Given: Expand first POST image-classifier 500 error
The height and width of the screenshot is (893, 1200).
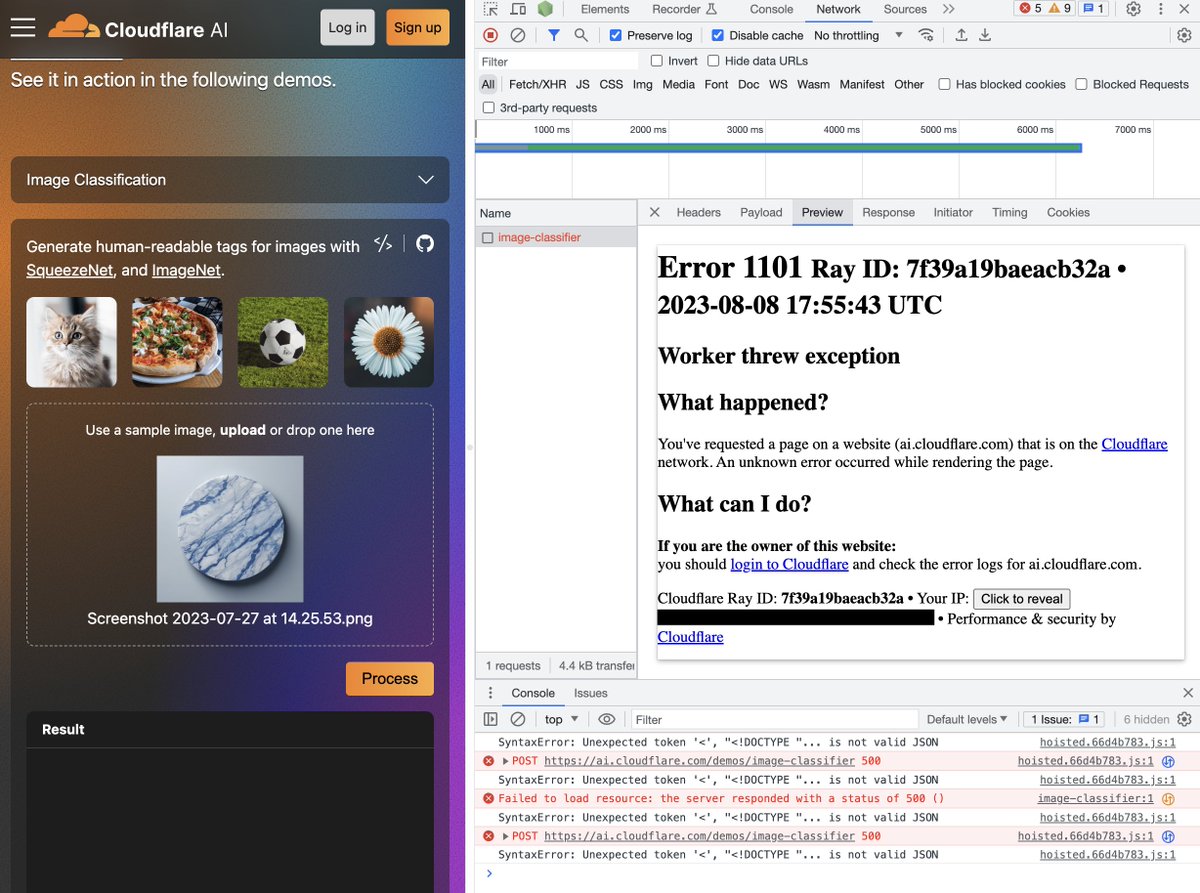Looking at the screenshot, I should [x=506, y=761].
